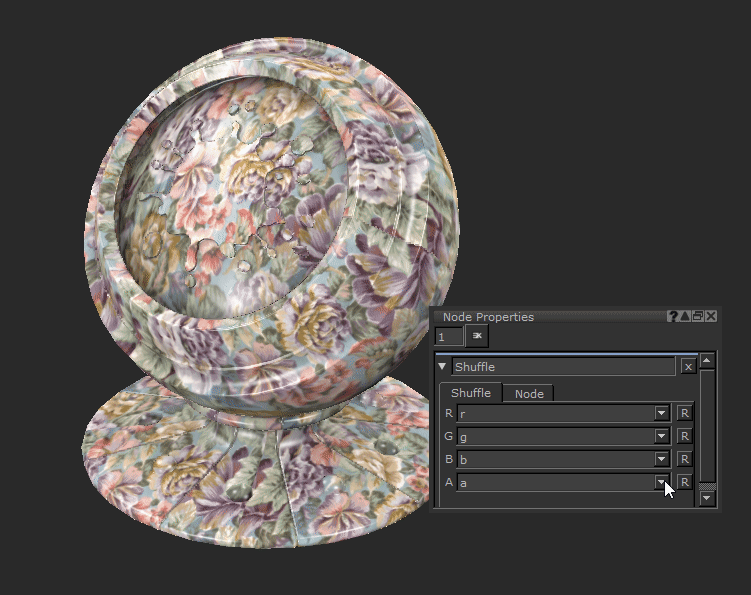Screen dimensions: 751x595
Task: Float the Node Properties panel via restore icon
Action: click(x=698, y=316)
